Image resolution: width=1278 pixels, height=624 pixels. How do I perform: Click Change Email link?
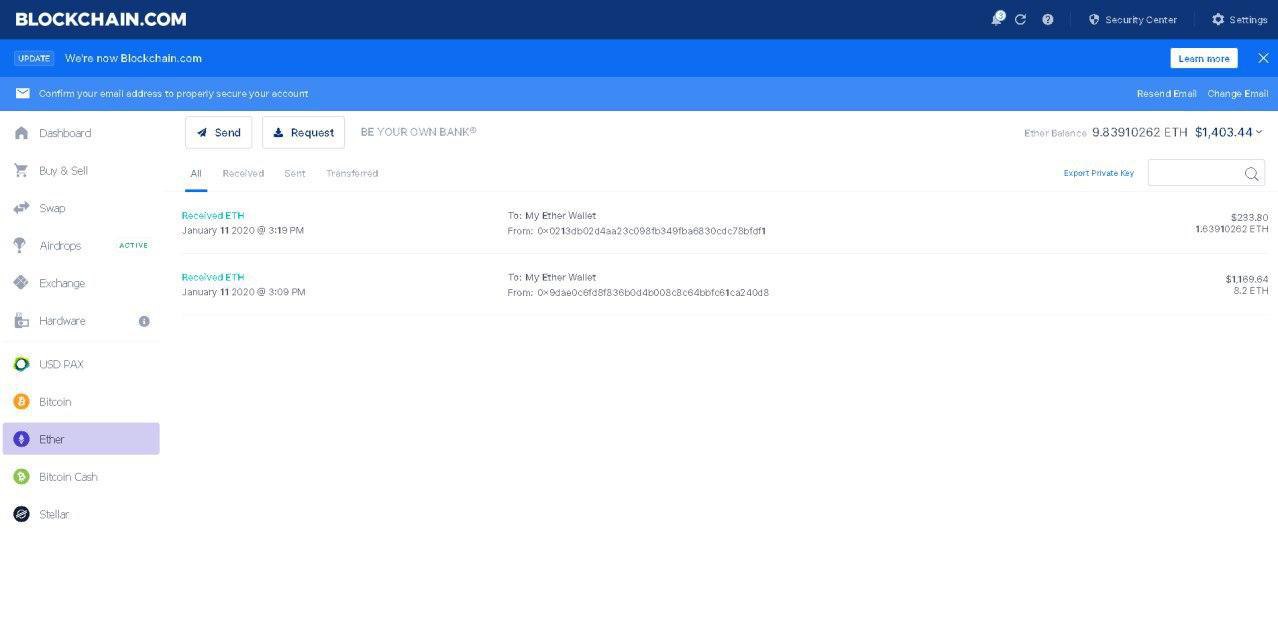tap(1237, 93)
